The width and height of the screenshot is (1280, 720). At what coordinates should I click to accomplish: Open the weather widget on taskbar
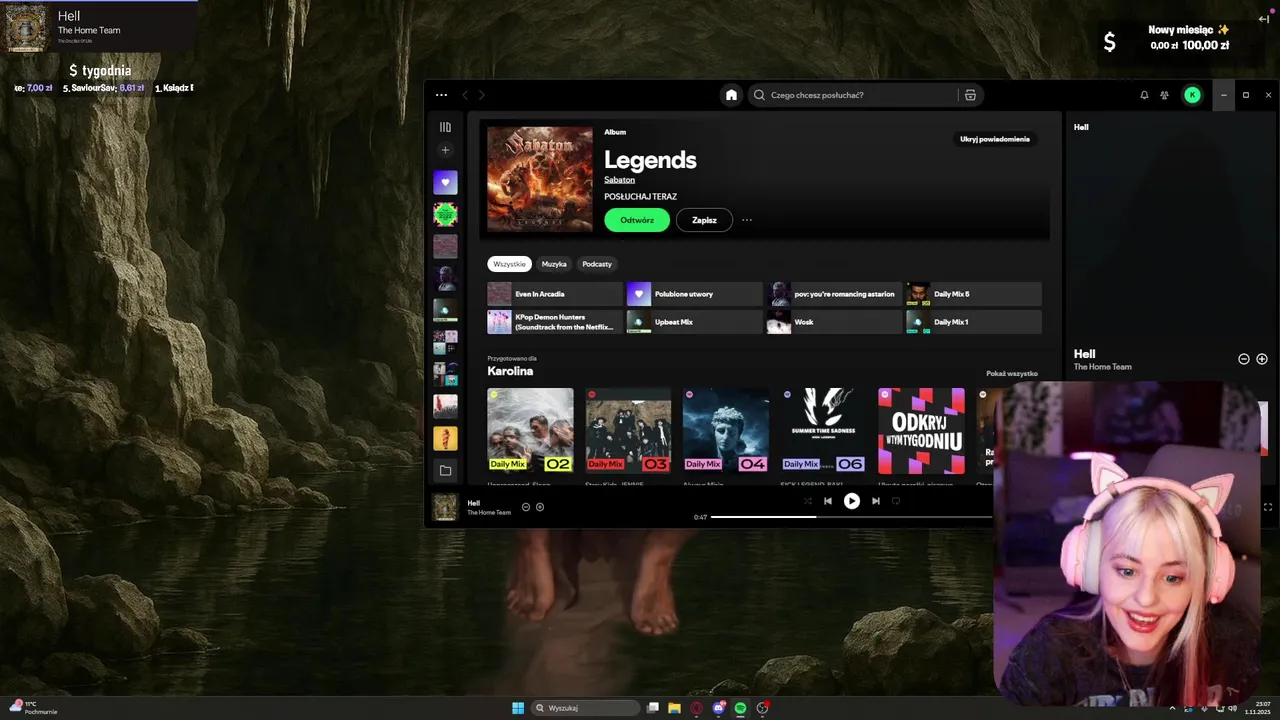coord(33,708)
